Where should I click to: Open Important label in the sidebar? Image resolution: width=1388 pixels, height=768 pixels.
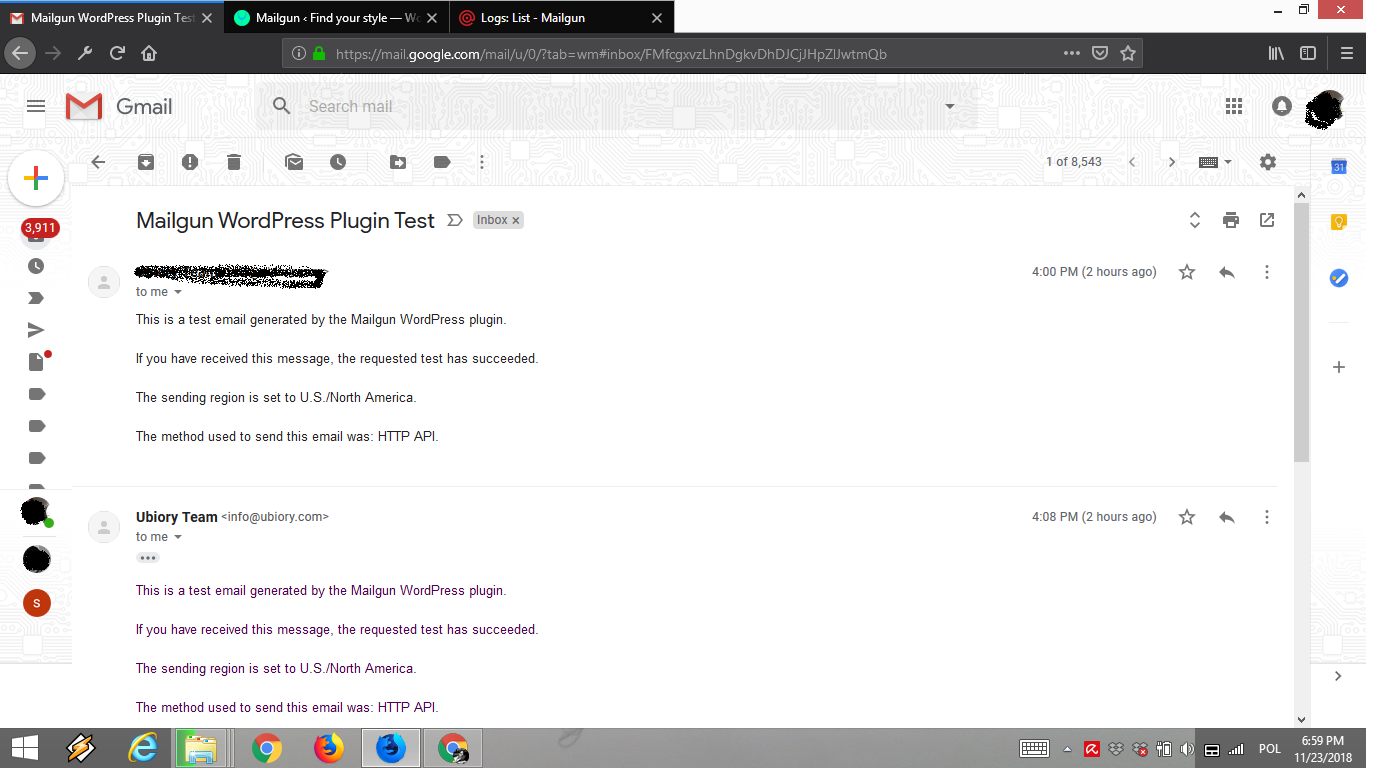pos(36,298)
